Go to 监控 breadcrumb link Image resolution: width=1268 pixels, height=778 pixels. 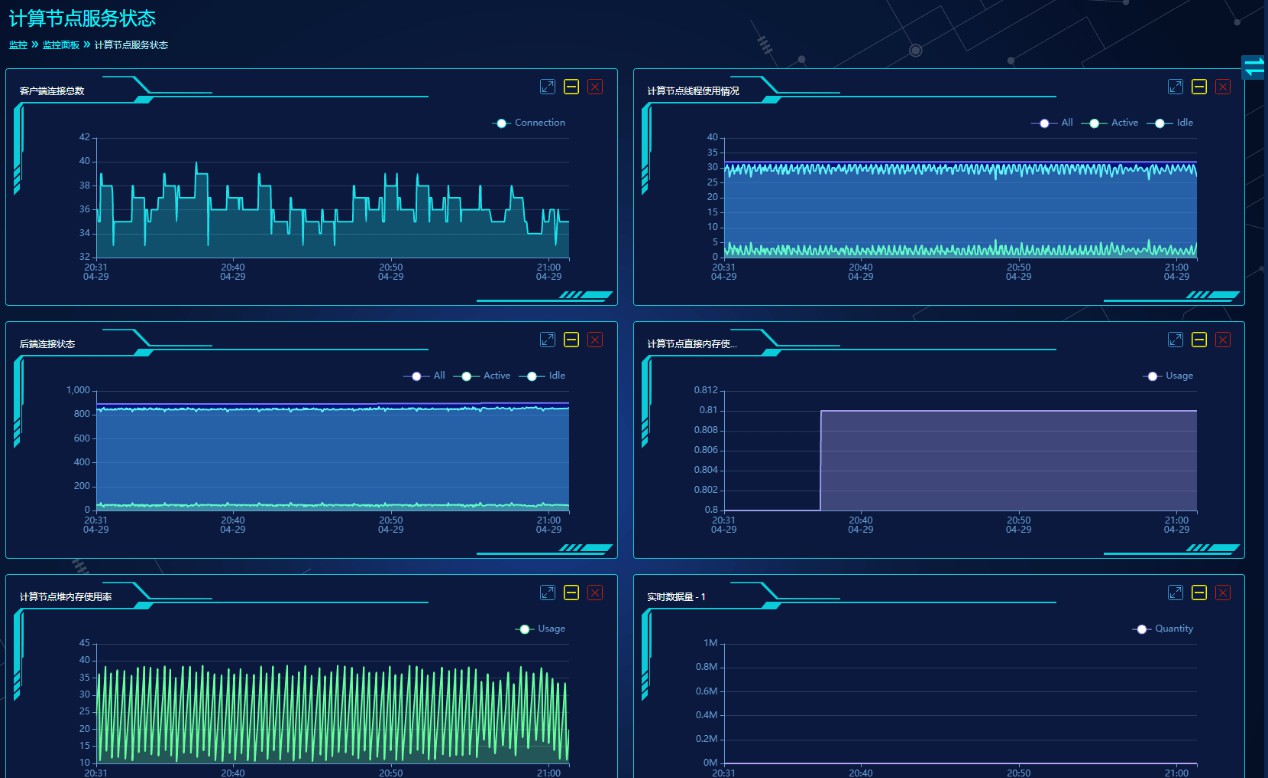point(18,45)
